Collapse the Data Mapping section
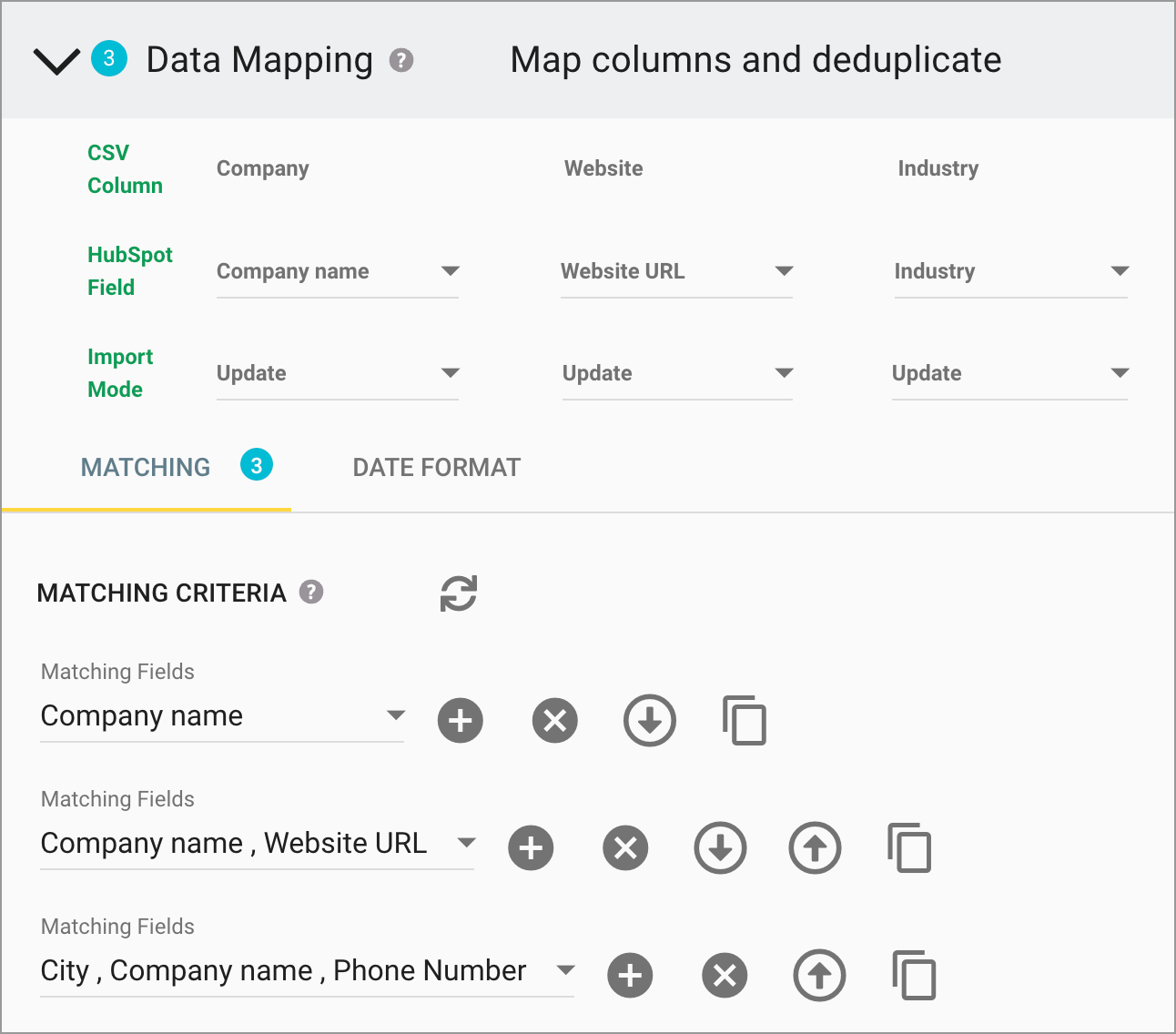This screenshot has width=1176, height=1034. coord(55,60)
